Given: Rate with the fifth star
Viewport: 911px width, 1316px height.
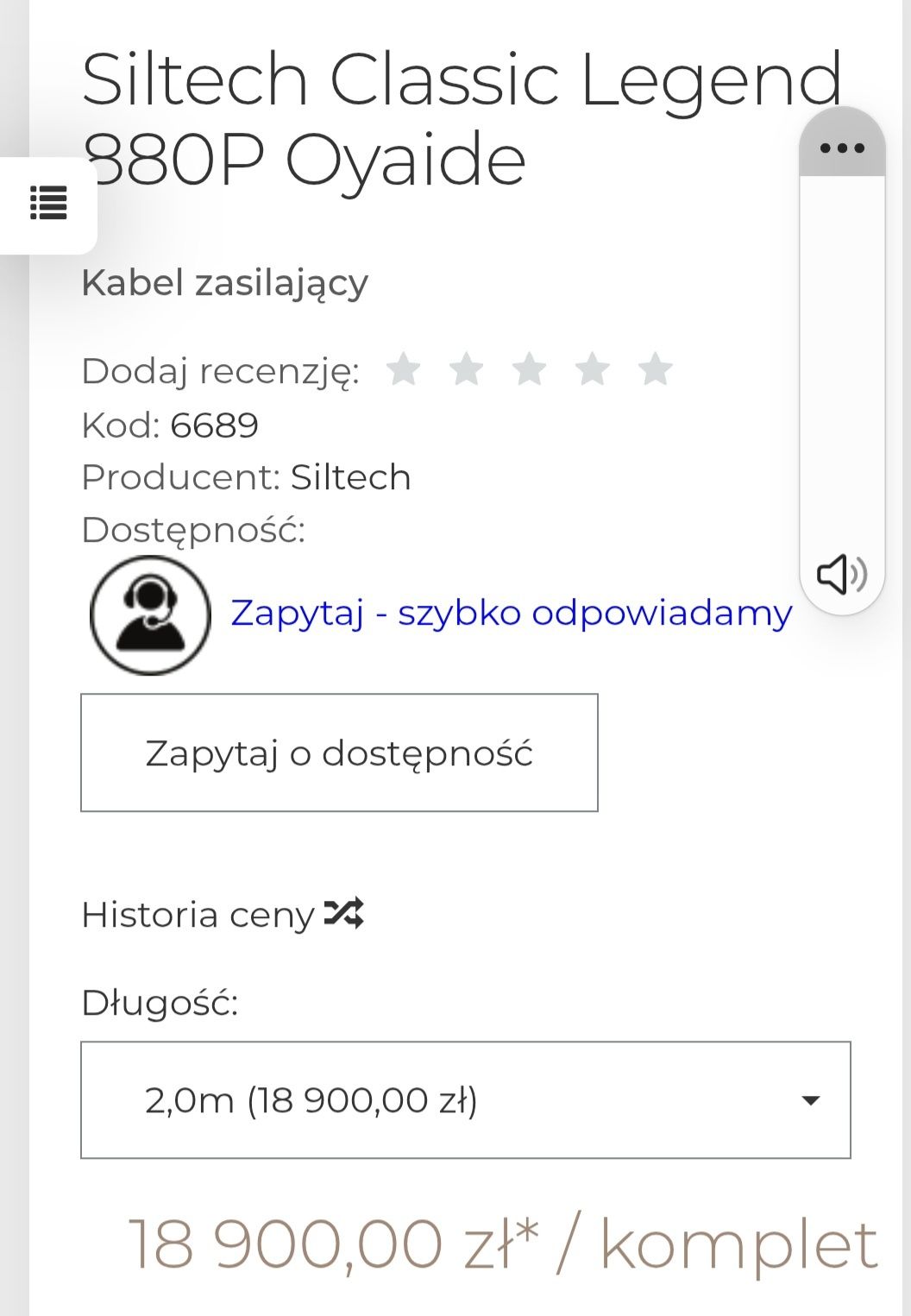Looking at the screenshot, I should coord(656,369).
